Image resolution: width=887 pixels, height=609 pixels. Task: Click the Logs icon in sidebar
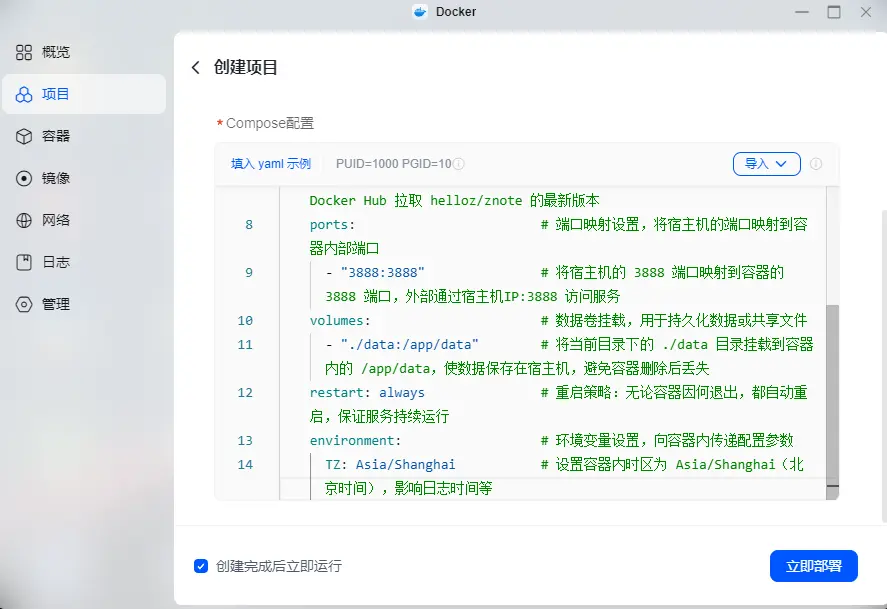pos(24,262)
